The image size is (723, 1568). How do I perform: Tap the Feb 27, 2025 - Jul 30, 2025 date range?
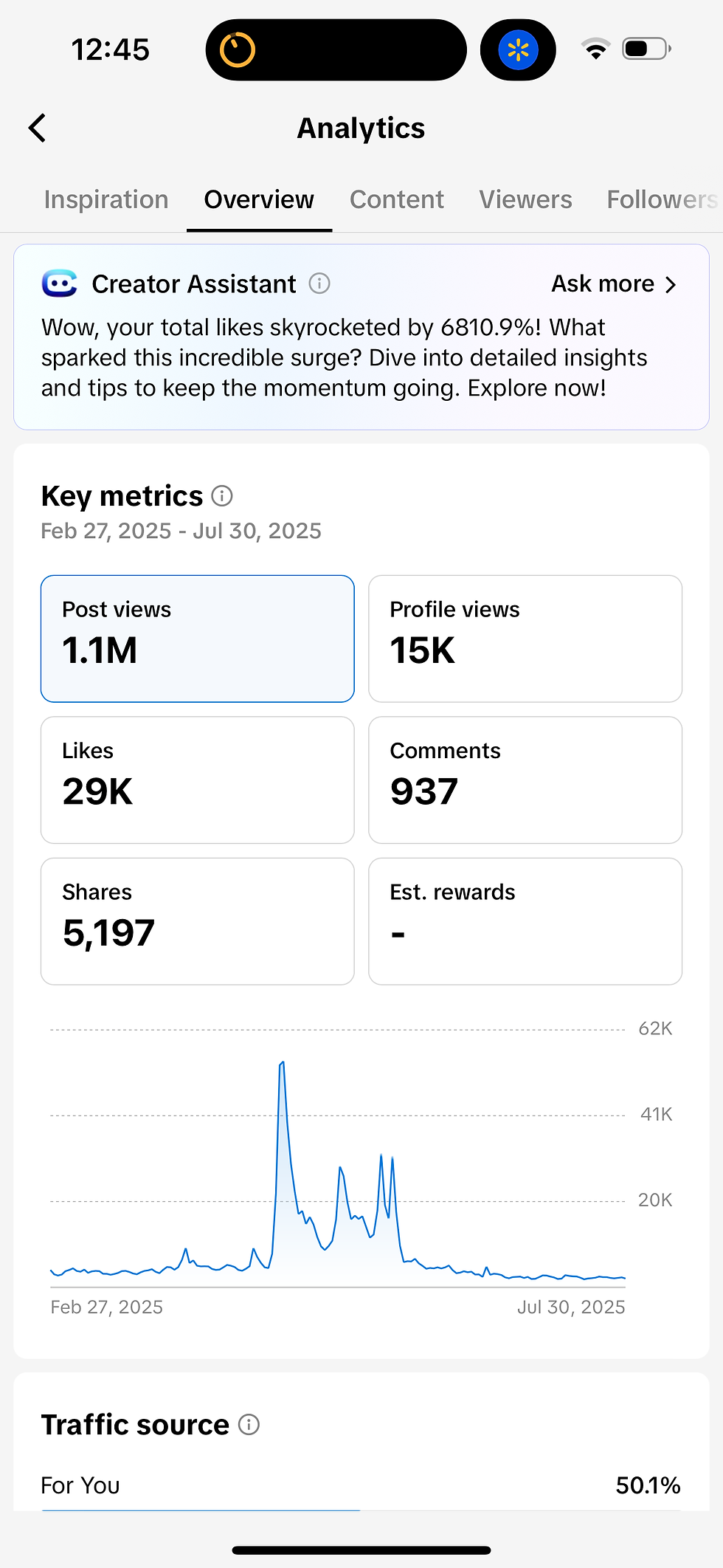point(181,531)
